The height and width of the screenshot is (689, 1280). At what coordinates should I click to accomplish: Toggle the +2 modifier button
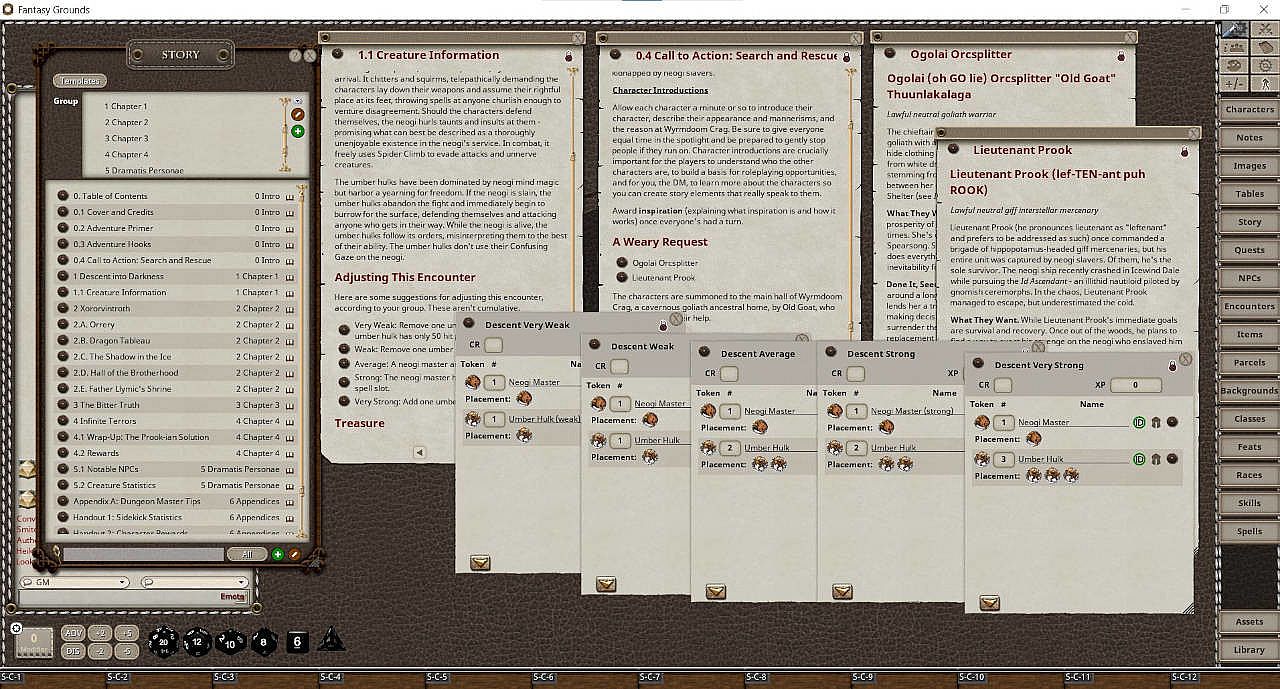click(x=99, y=633)
